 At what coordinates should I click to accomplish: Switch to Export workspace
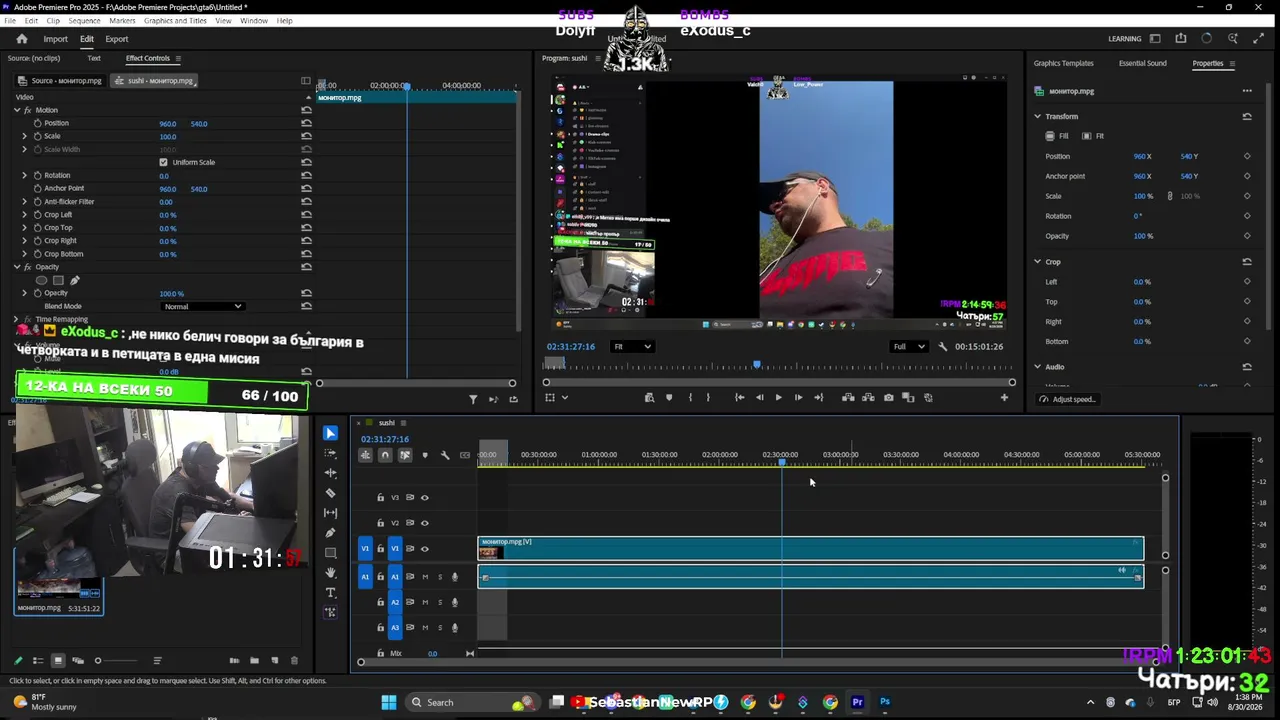pyautogui.click(x=117, y=39)
